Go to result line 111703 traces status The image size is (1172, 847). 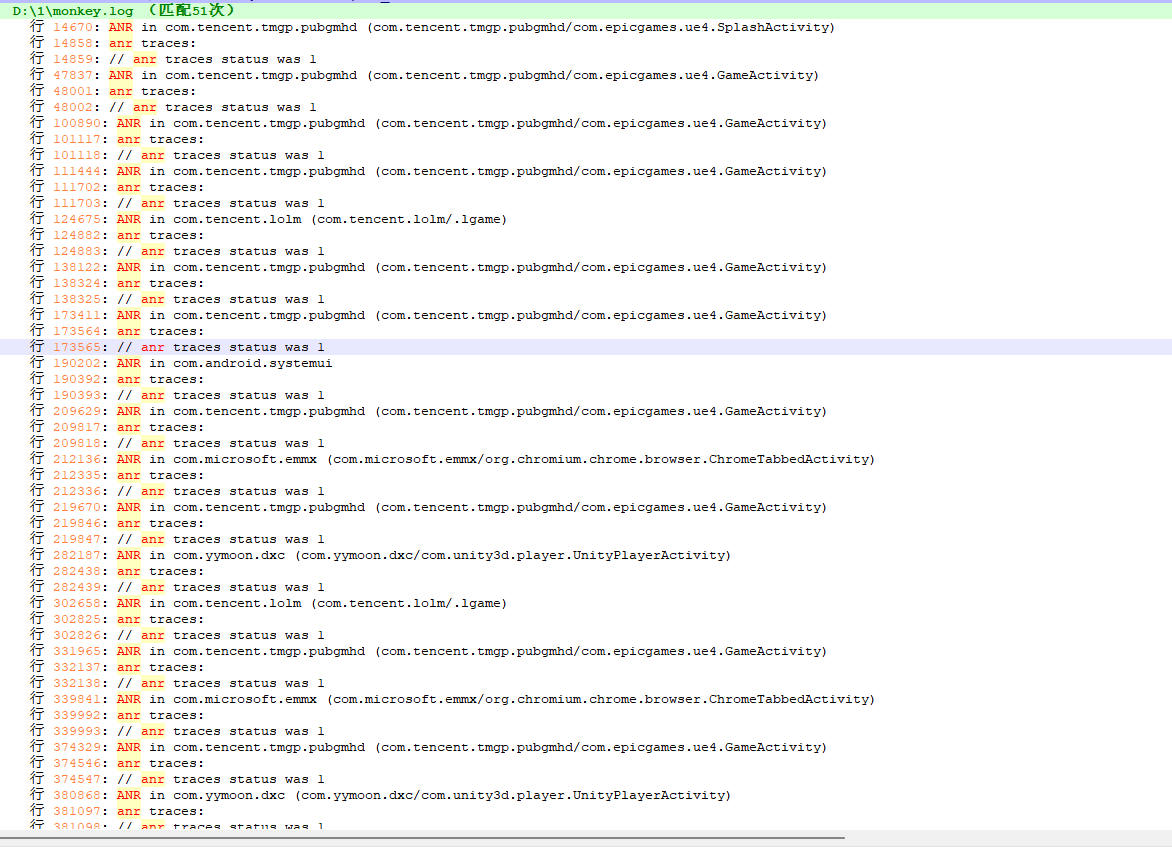click(x=586, y=203)
